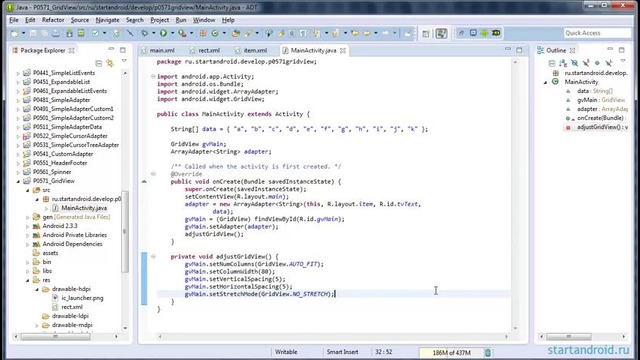This screenshot has height=360, width=640.
Task: Click the Back navigation arrow icon
Action: [367, 33]
